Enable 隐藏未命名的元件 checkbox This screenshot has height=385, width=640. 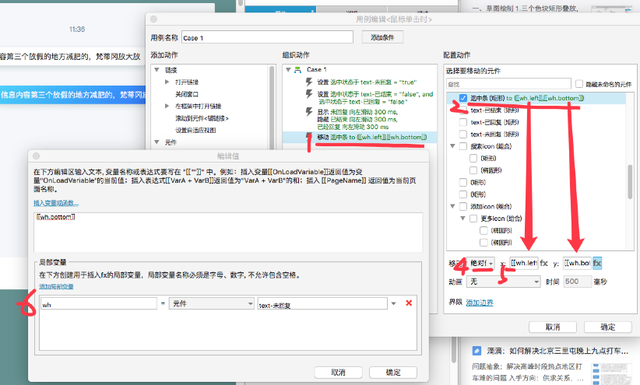click(x=579, y=84)
